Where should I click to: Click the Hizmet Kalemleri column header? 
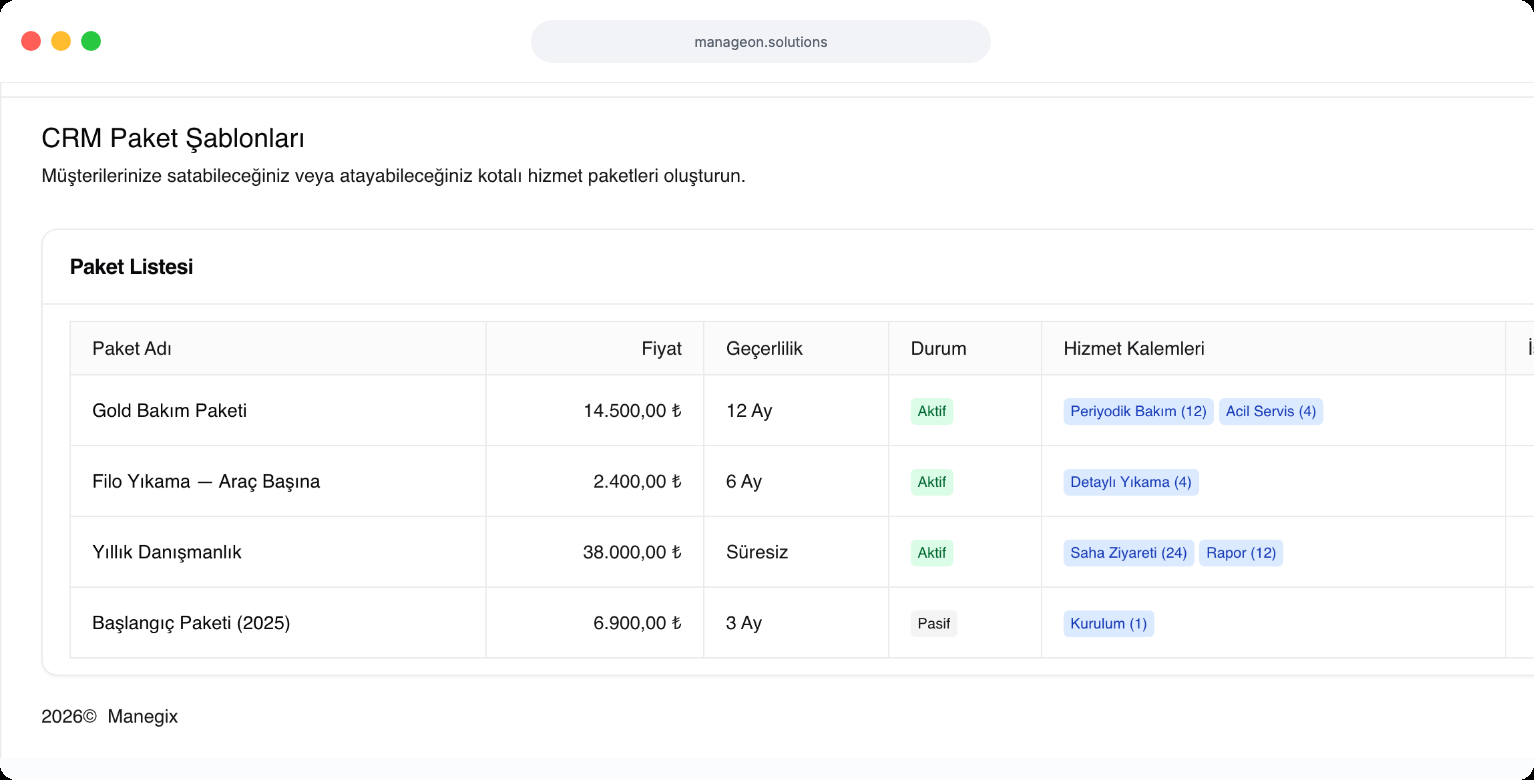pyautogui.click(x=1273, y=349)
